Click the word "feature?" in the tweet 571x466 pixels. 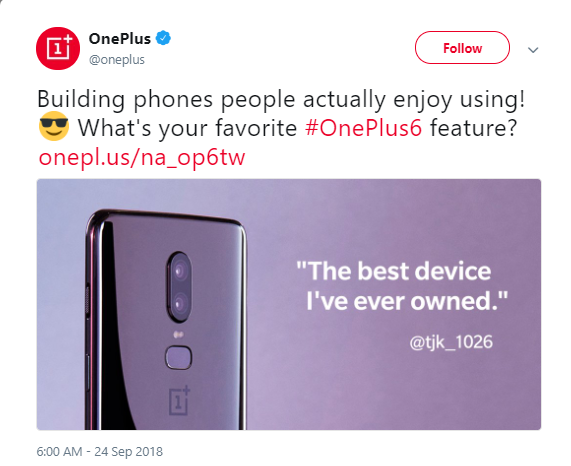[x=473, y=128]
